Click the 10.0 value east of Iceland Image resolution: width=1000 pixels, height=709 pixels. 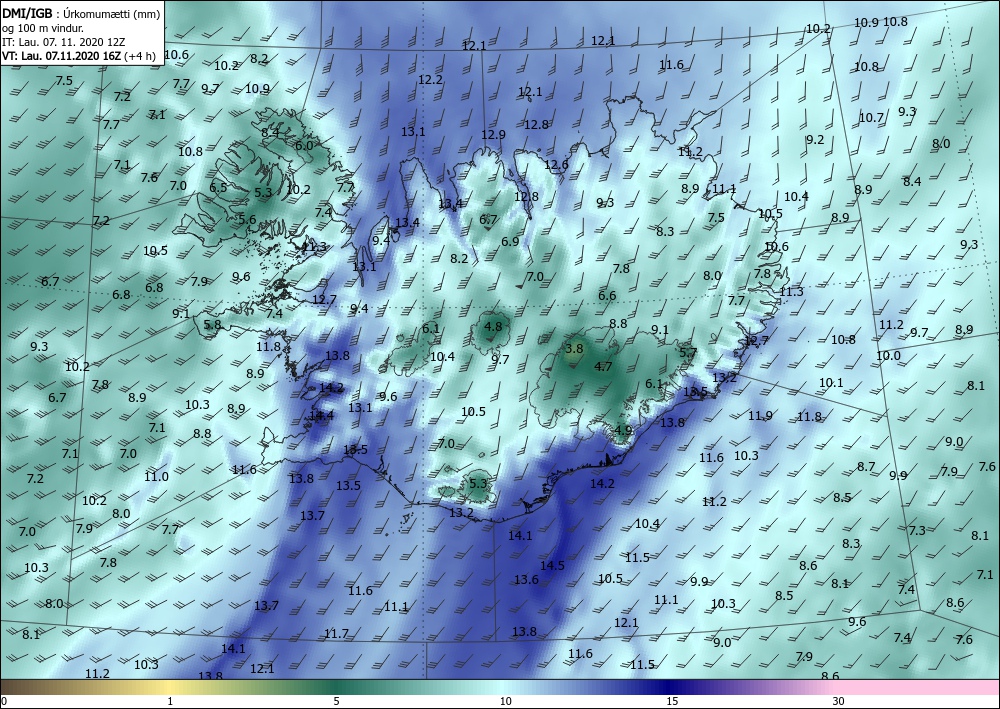coord(888,356)
